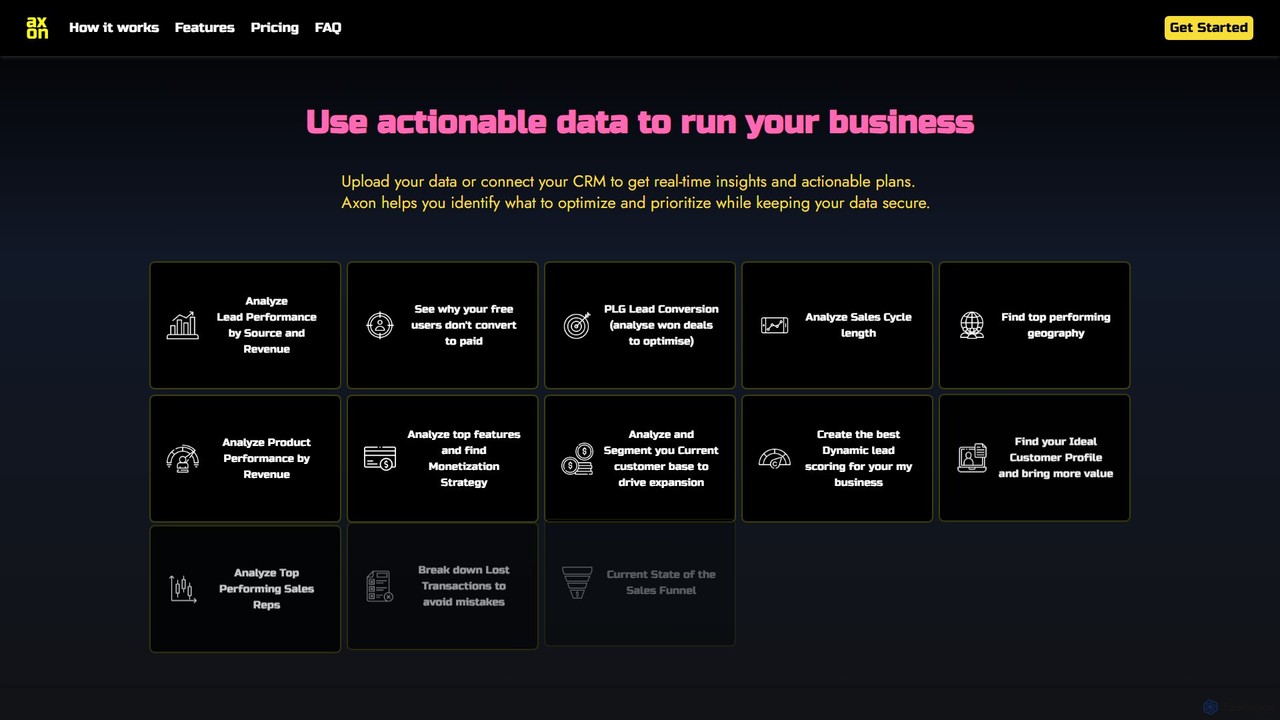This screenshot has height=720, width=1280.
Task: Click the funnel icon for Sales Funnel state
Action: coord(577,582)
